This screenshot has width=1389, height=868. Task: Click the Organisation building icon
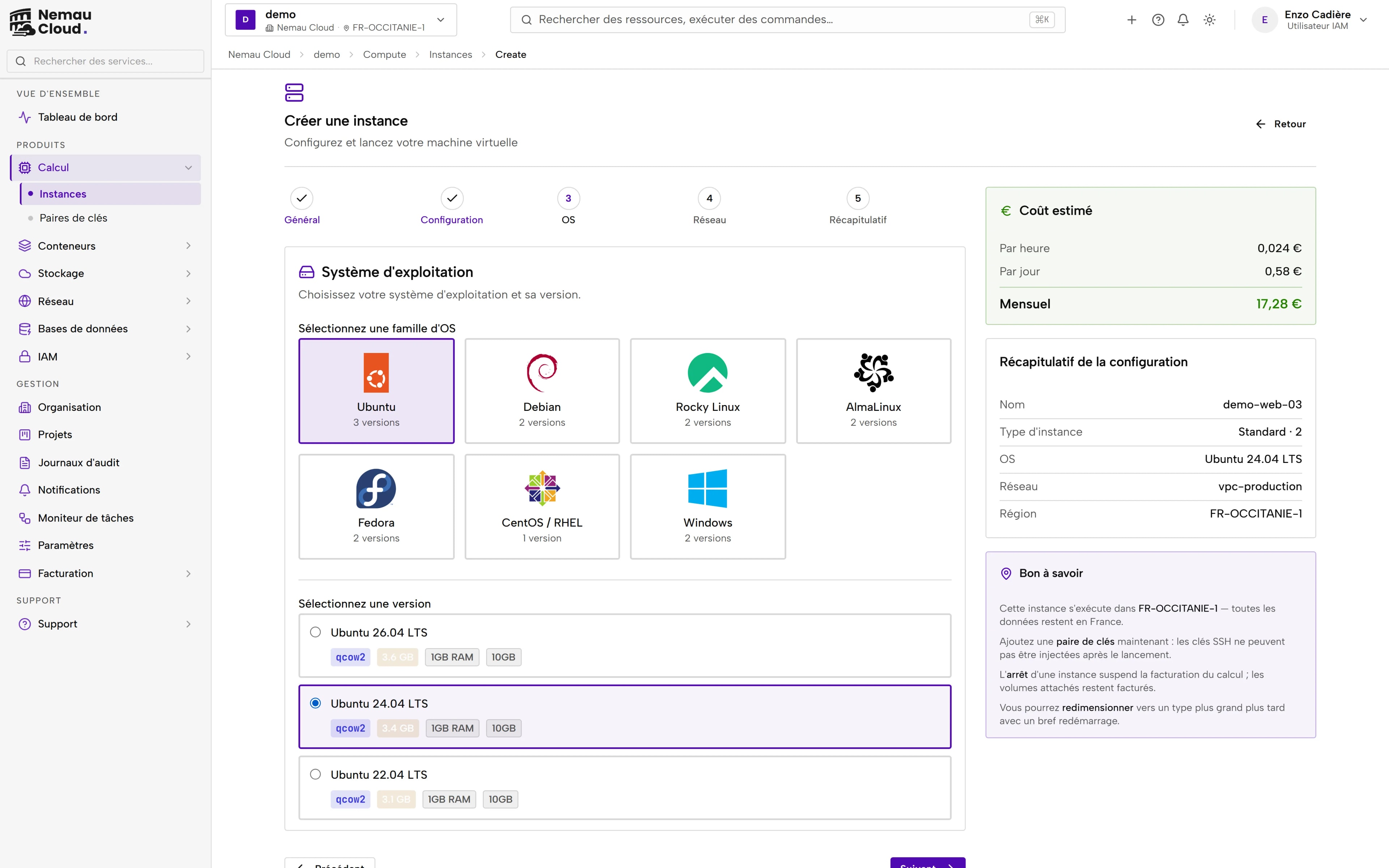click(x=25, y=407)
